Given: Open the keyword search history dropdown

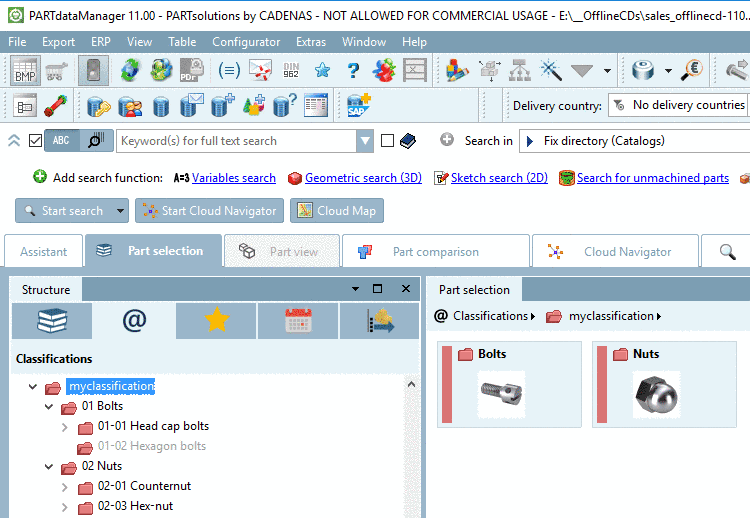Looking at the screenshot, I should pos(365,141).
